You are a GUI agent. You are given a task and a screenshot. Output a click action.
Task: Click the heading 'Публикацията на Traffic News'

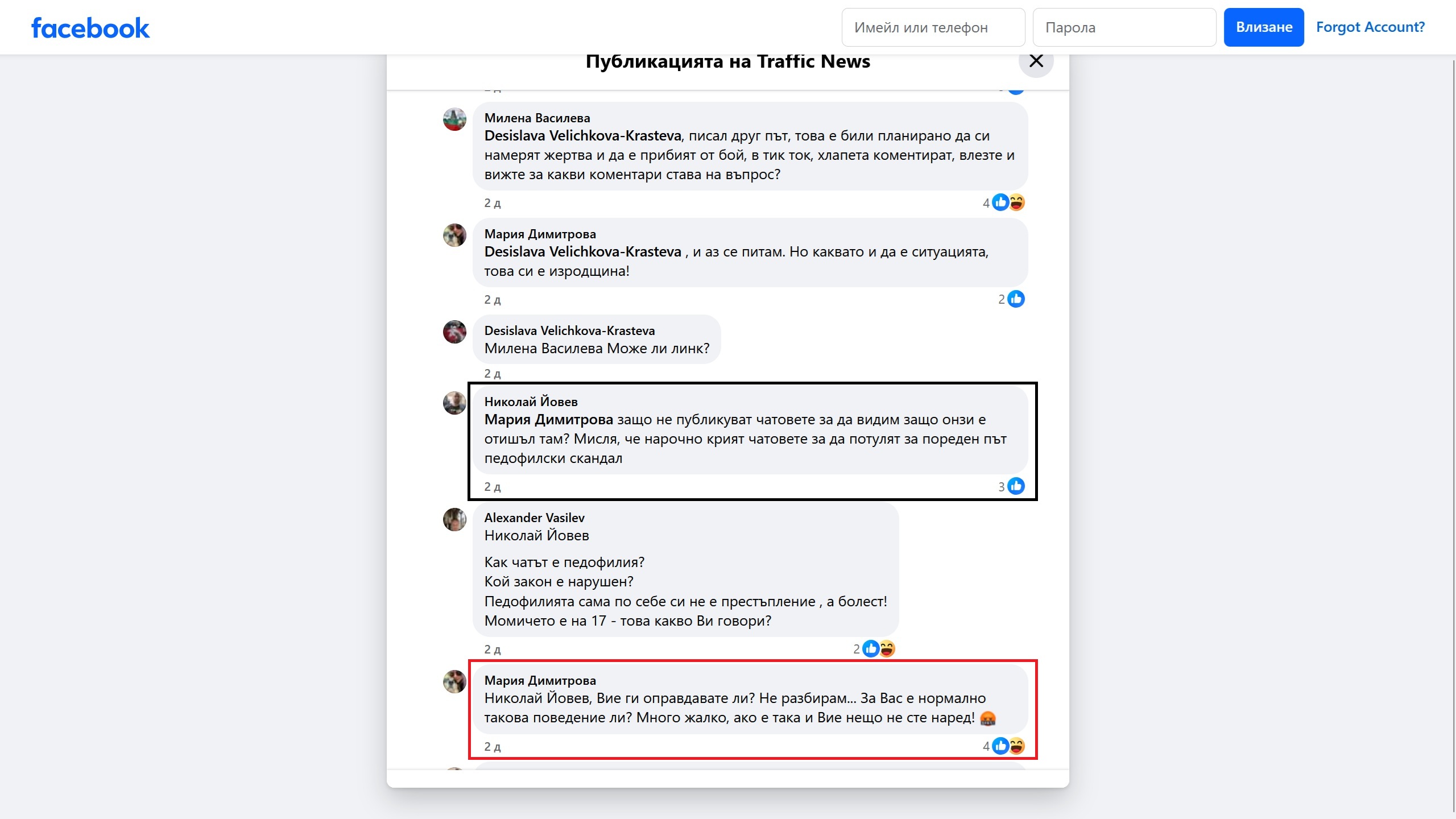click(728, 61)
